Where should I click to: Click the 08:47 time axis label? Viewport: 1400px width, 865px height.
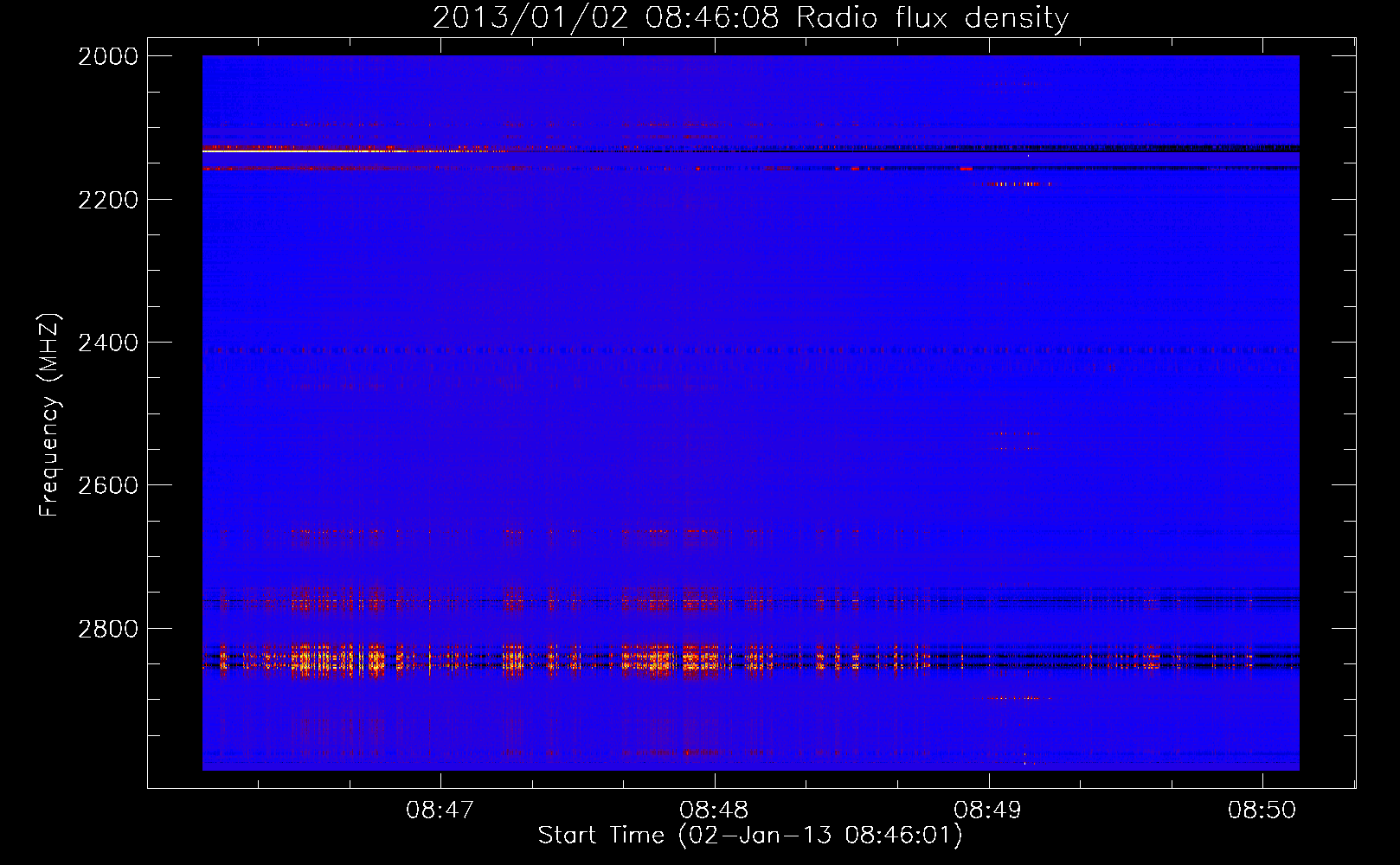pos(440,810)
